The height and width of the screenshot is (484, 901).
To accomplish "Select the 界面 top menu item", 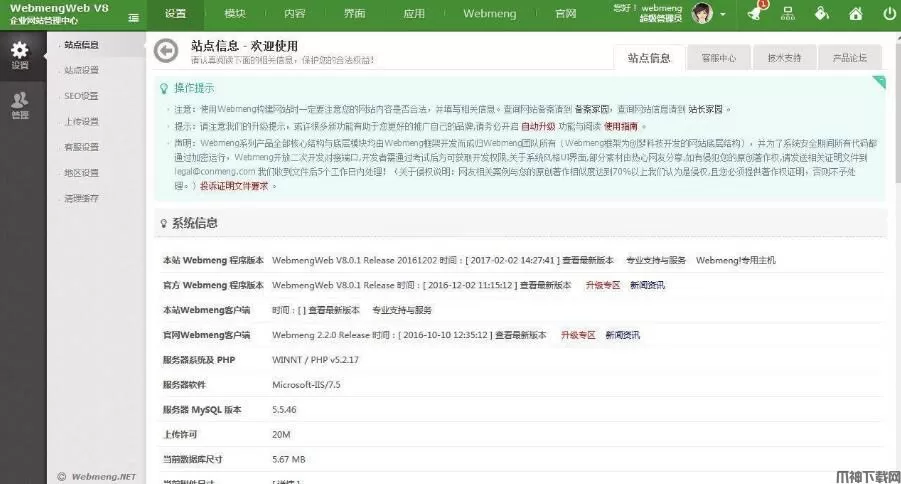I will [x=355, y=14].
